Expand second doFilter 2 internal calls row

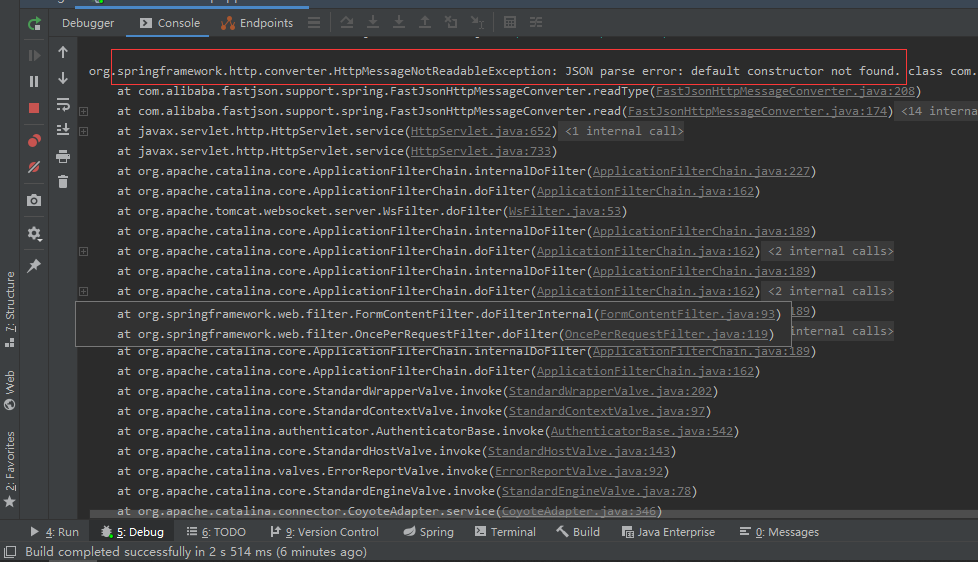click(x=84, y=291)
